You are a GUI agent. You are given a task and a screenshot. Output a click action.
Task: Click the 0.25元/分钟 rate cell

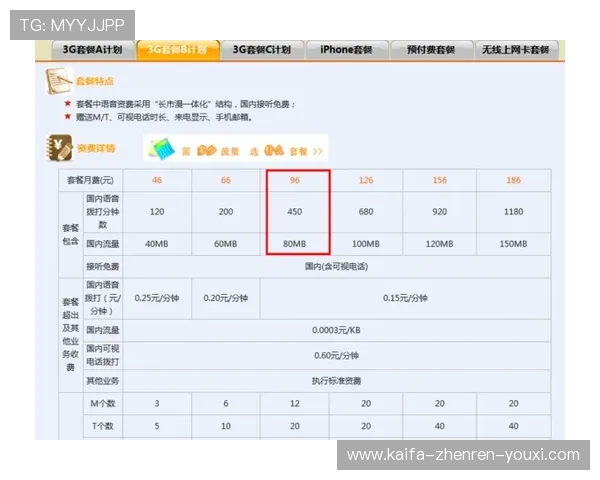tap(157, 299)
